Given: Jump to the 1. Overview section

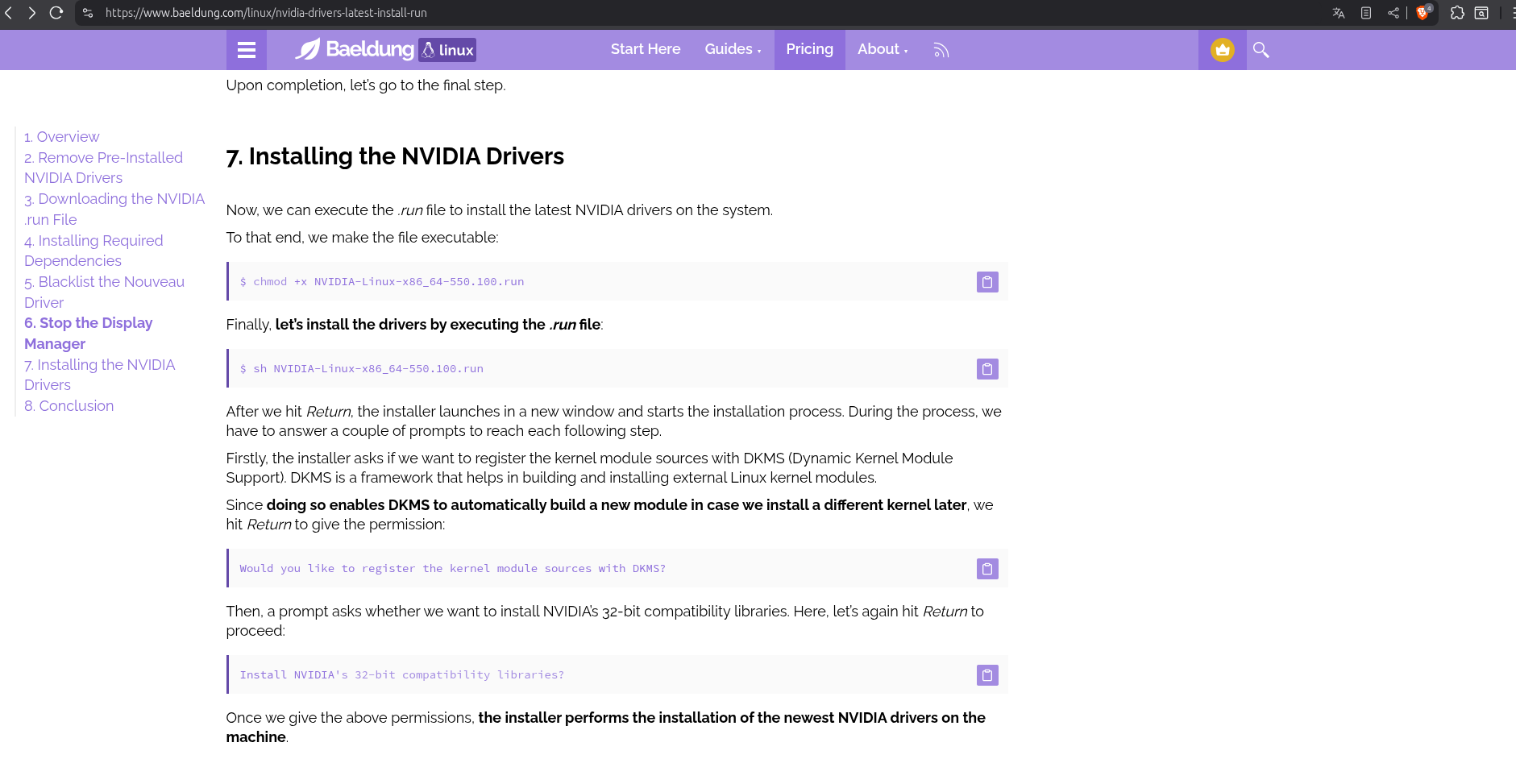Looking at the screenshot, I should [x=62, y=137].
